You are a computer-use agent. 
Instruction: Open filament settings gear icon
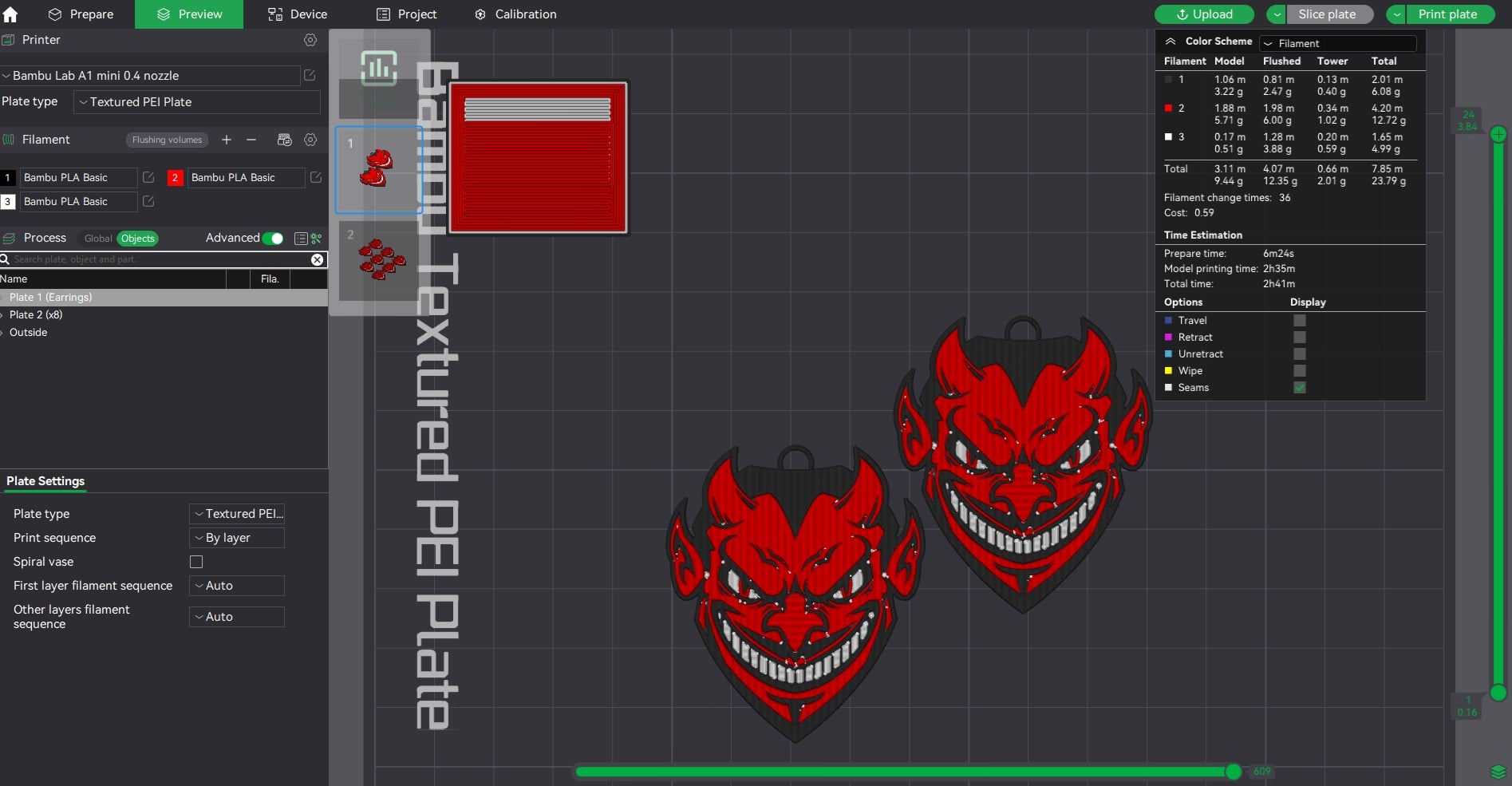tap(310, 140)
